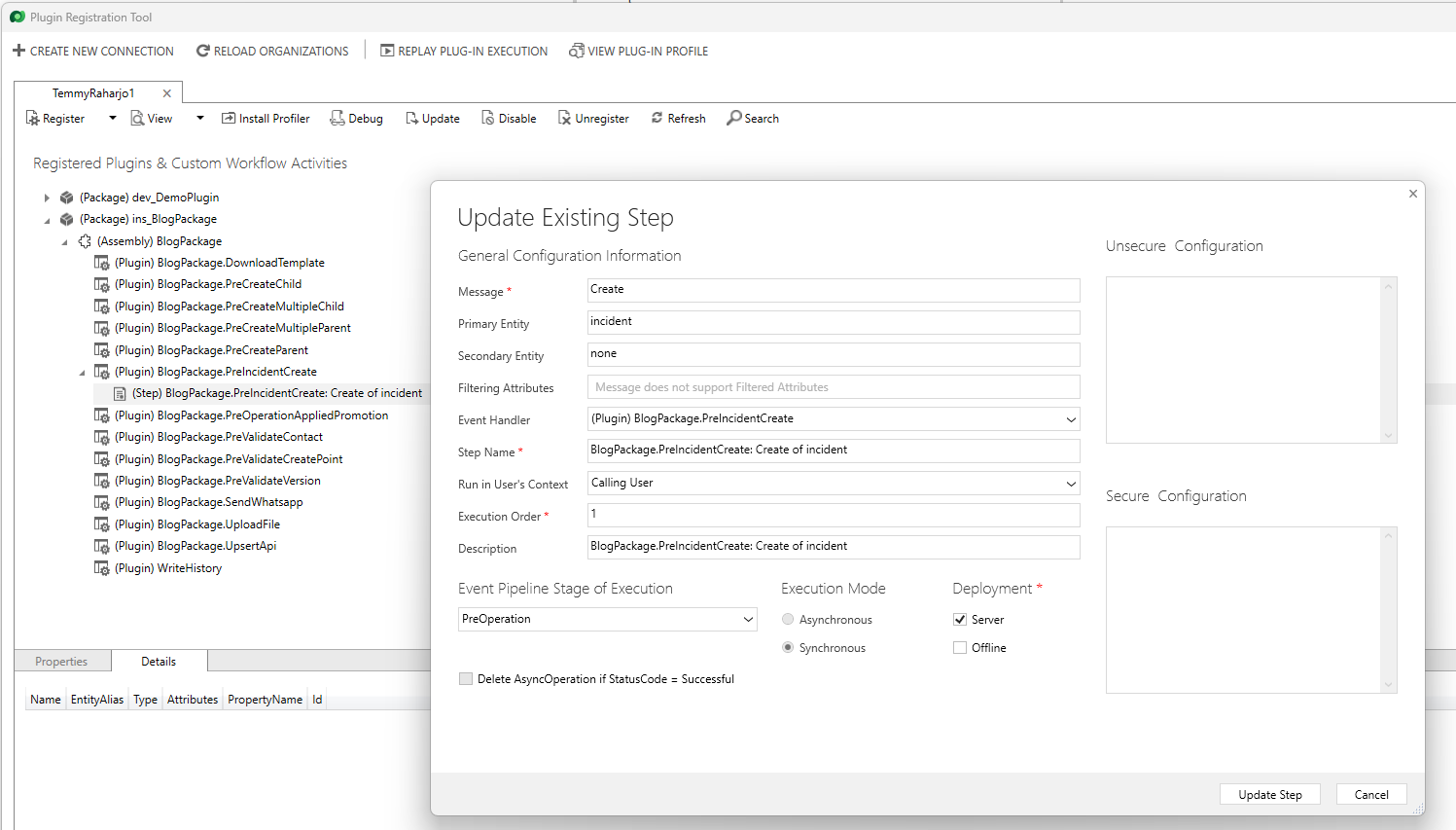Click the PreCreateChild plugin icon
Screen dimensions: 1456x830
click(x=101, y=284)
